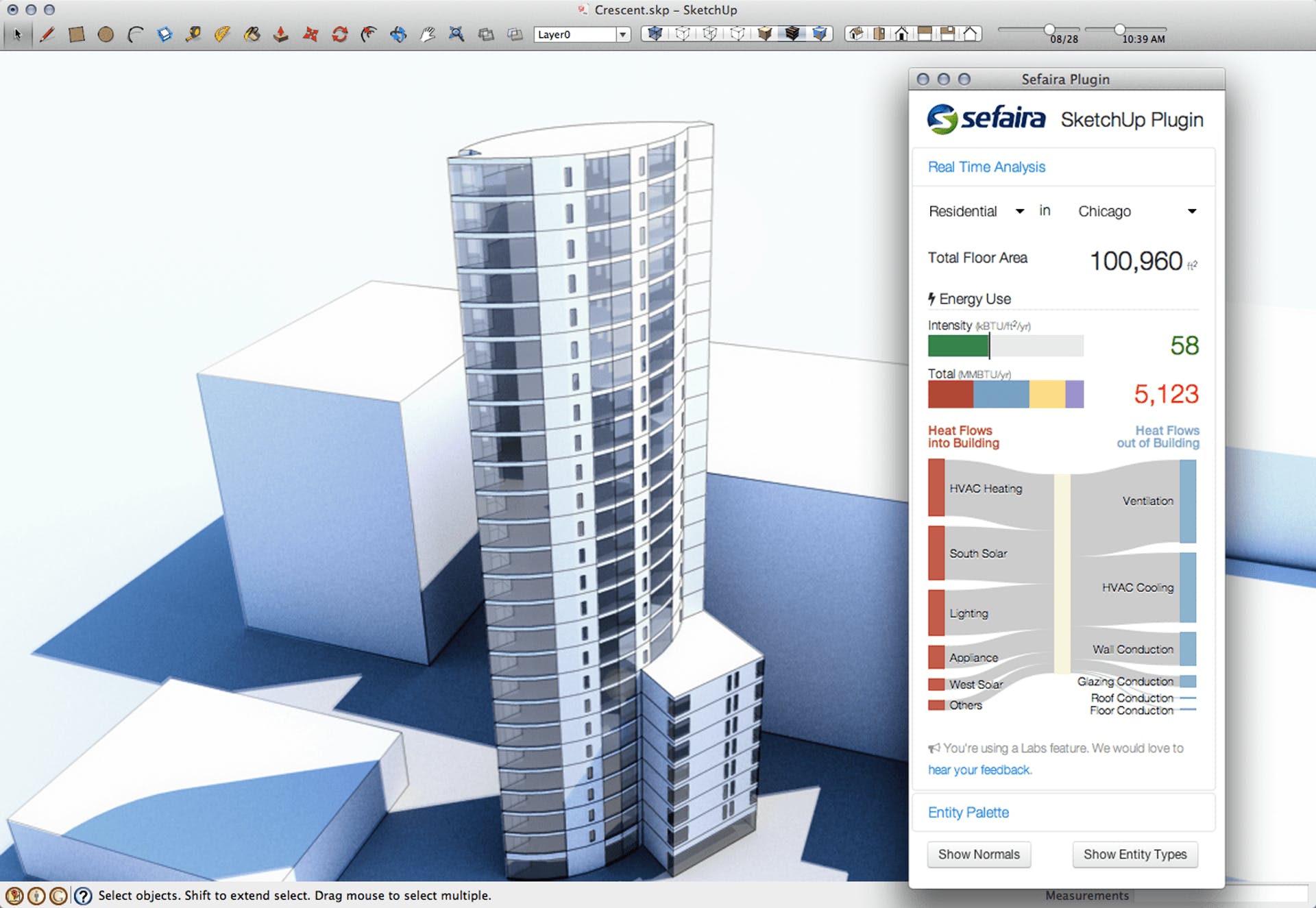The image size is (1316, 908).
Task: Choose the Tape Measure tool
Action: (193, 34)
